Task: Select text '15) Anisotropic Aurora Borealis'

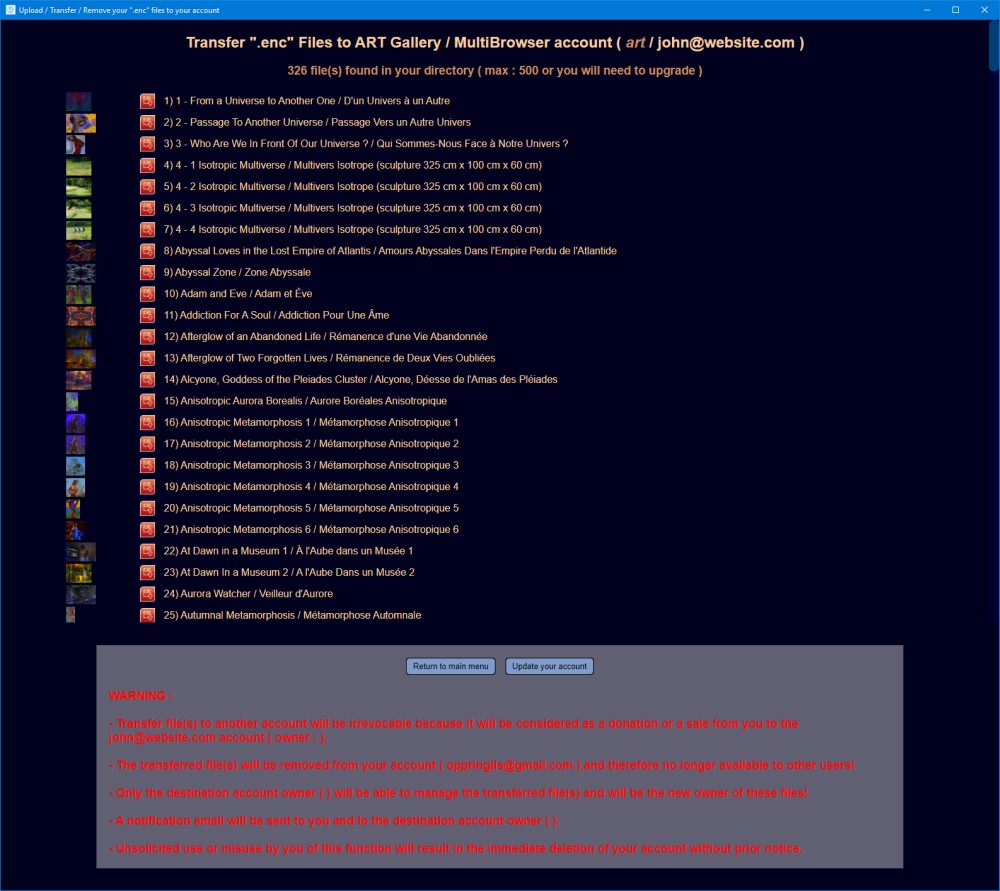Action: pyautogui.click(x=233, y=401)
